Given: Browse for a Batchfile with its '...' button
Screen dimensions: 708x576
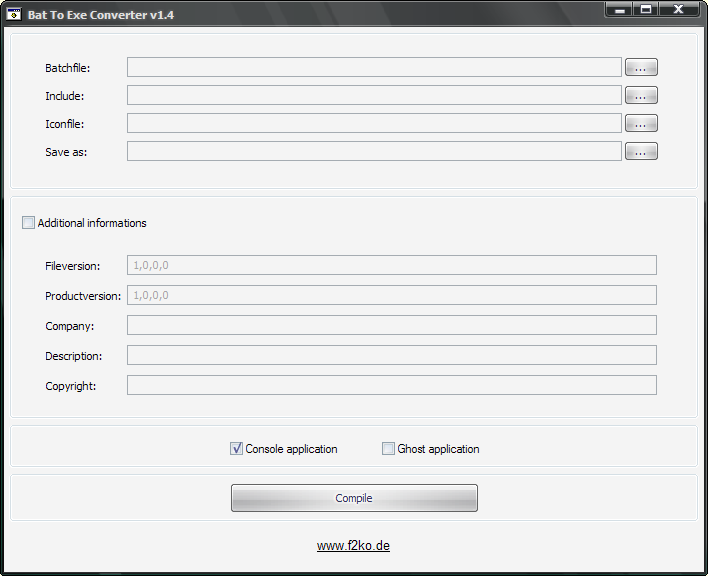Looking at the screenshot, I should pyautogui.click(x=641, y=67).
